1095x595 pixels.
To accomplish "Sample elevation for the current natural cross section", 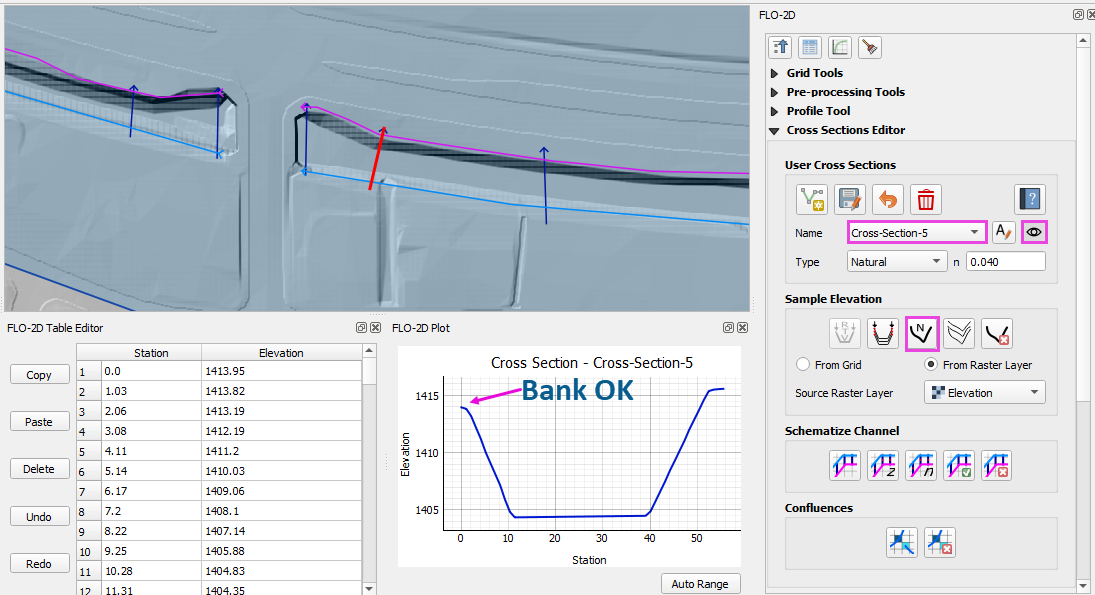I will point(921,332).
